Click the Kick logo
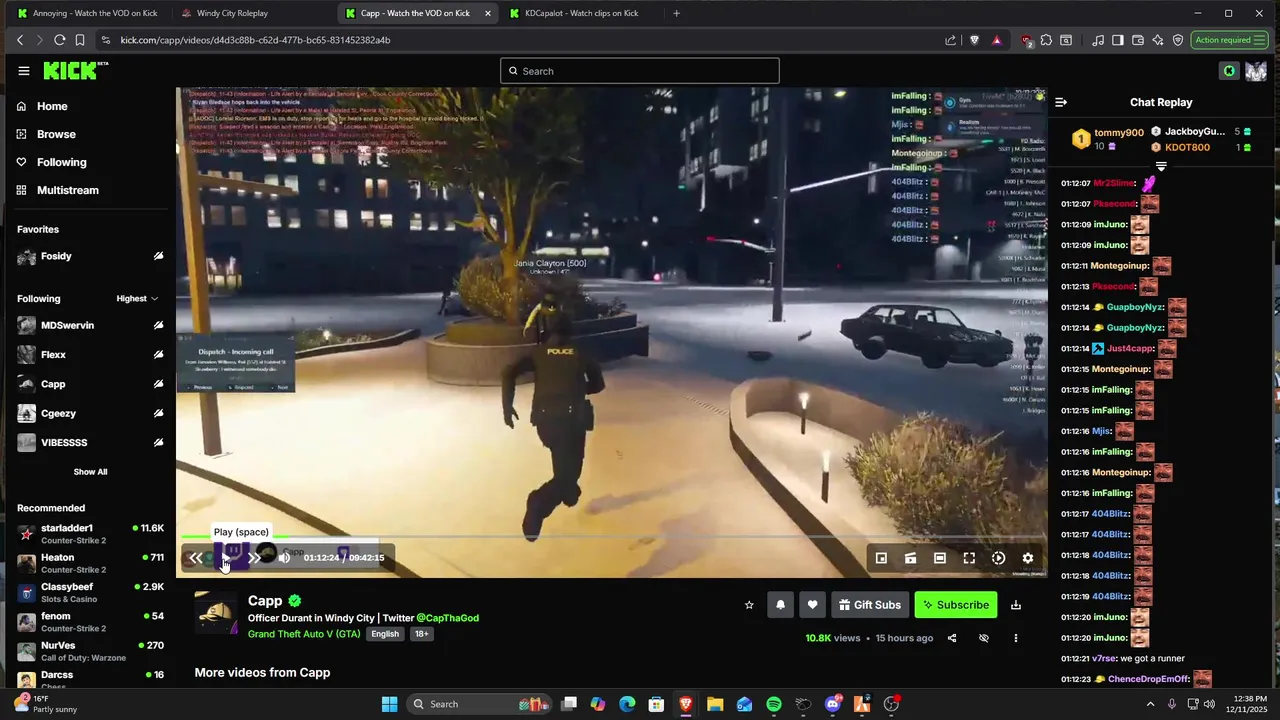Image resolution: width=1280 pixels, height=720 pixels. tap(75, 70)
